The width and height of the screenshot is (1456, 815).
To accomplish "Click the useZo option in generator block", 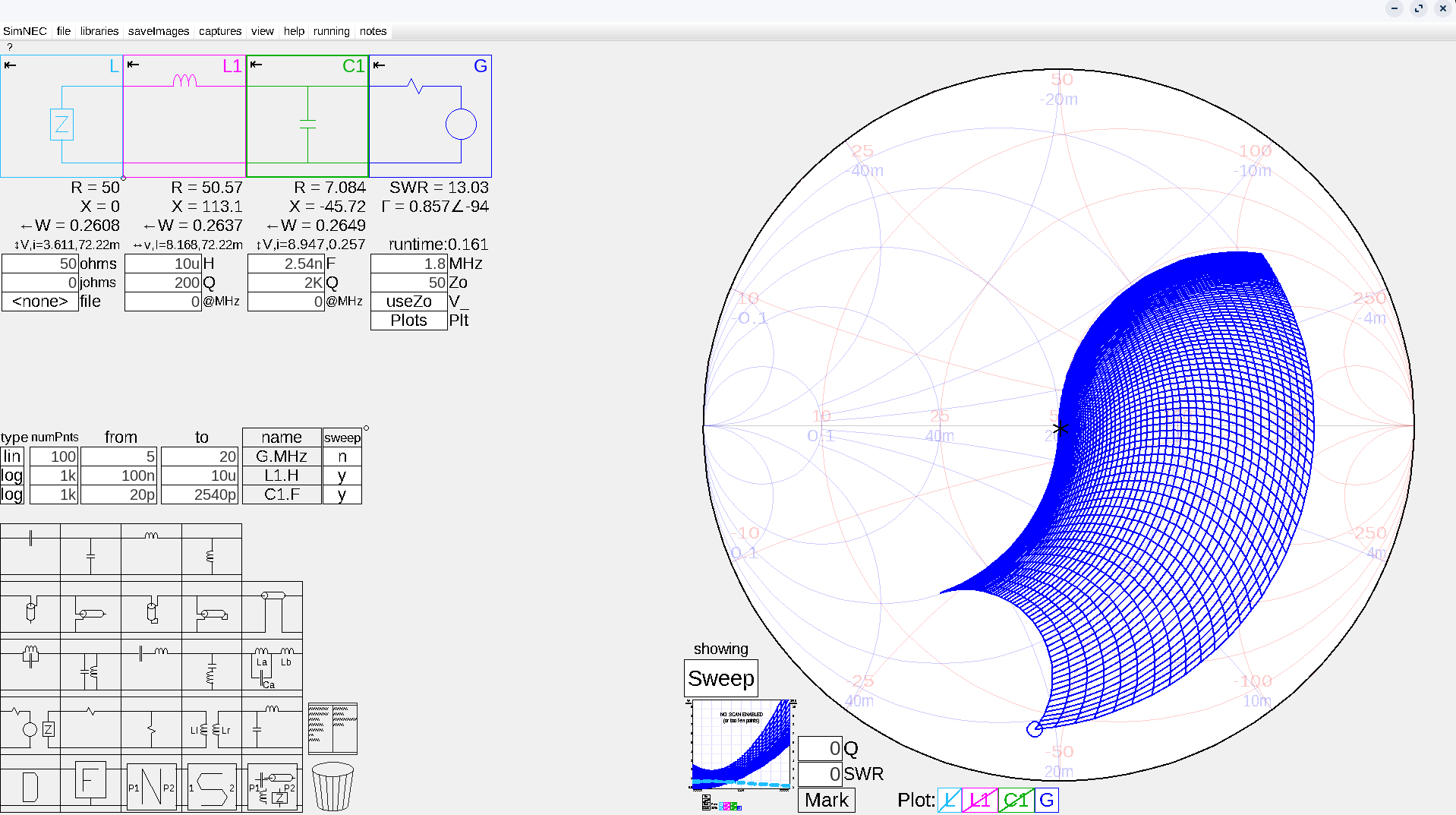I will click(x=408, y=302).
